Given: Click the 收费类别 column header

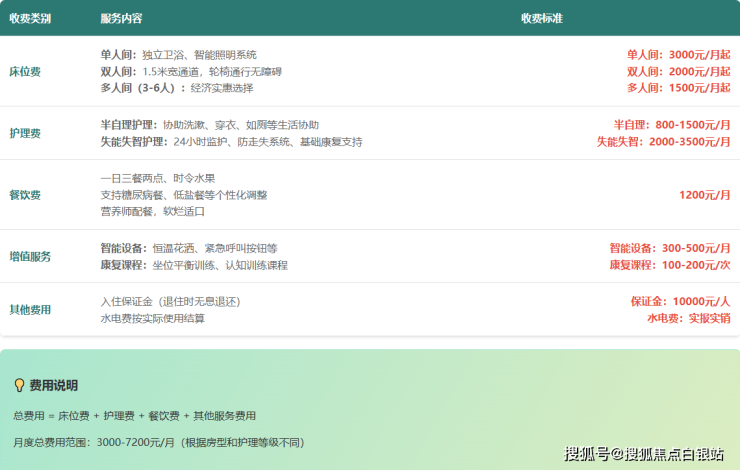Looking at the screenshot, I should pos(30,18).
